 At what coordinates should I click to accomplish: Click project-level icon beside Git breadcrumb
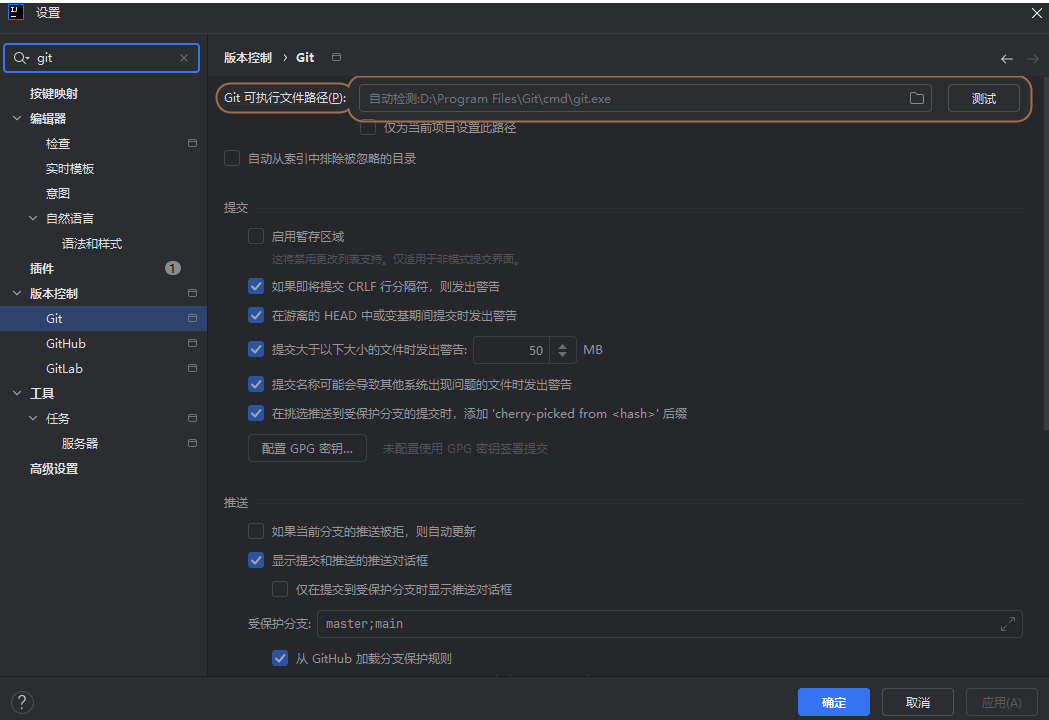337,58
